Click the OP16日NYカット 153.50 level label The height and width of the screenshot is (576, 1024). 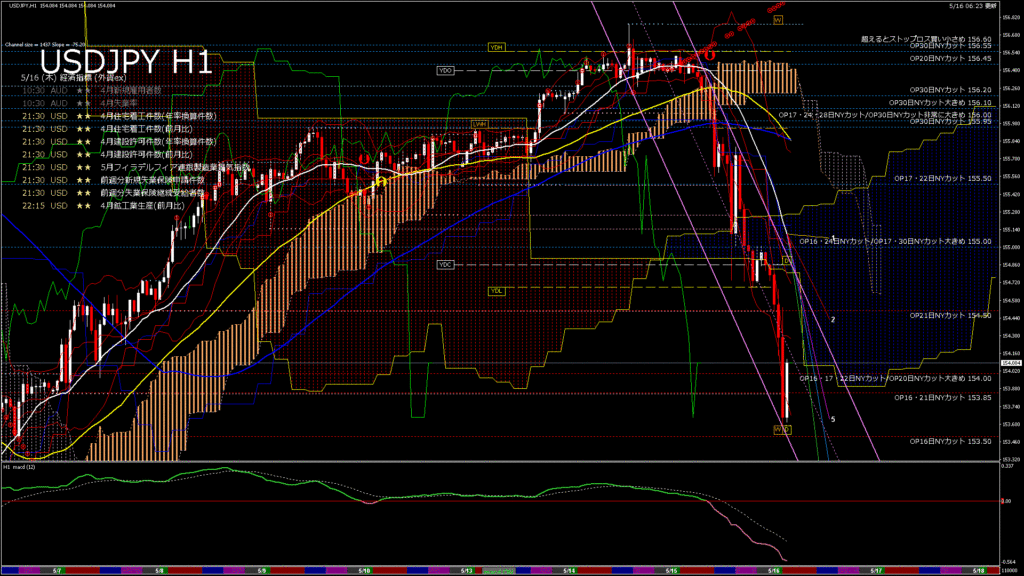click(x=949, y=441)
